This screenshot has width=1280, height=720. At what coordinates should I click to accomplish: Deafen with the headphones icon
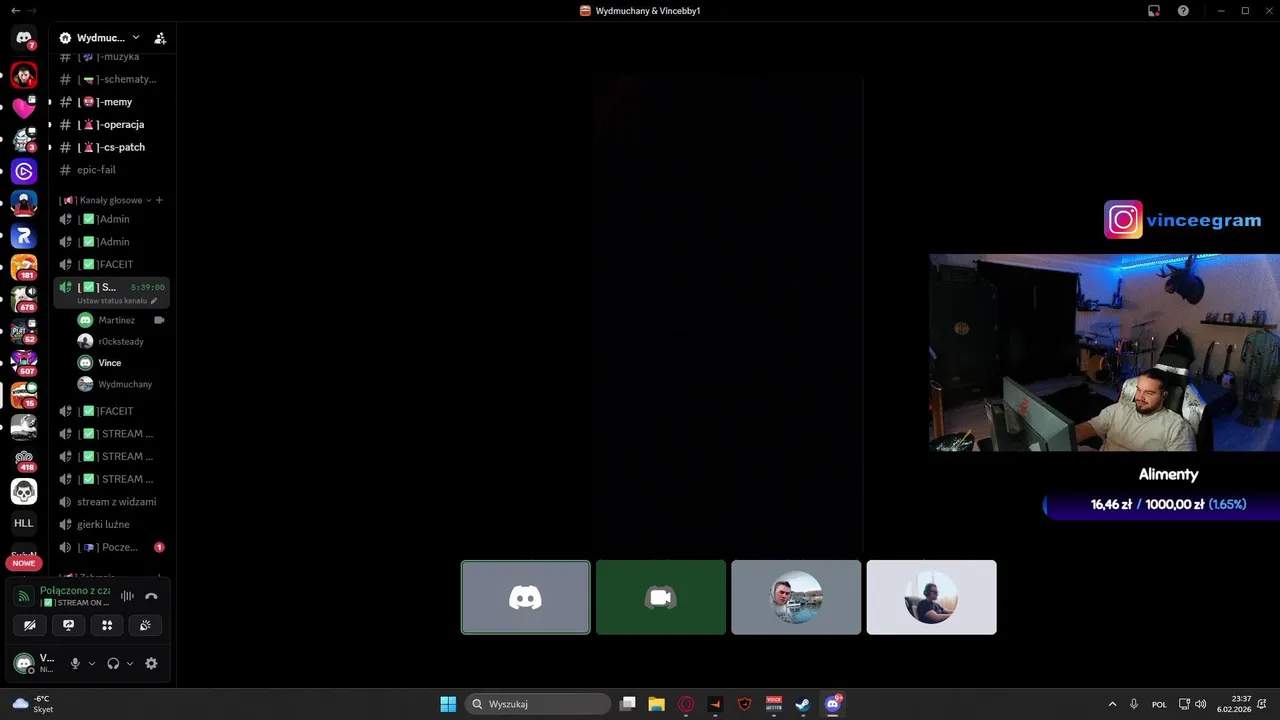point(113,663)
